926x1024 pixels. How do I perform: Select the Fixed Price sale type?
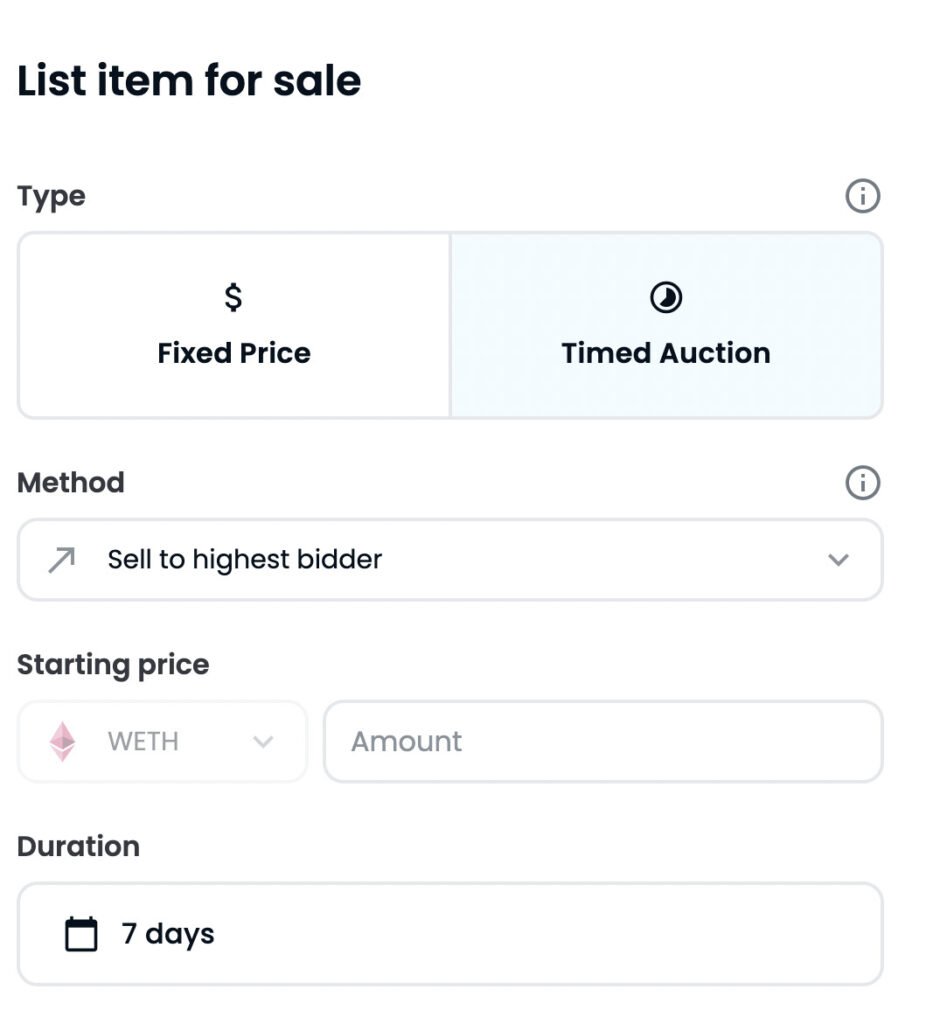(x=234, y=326)
